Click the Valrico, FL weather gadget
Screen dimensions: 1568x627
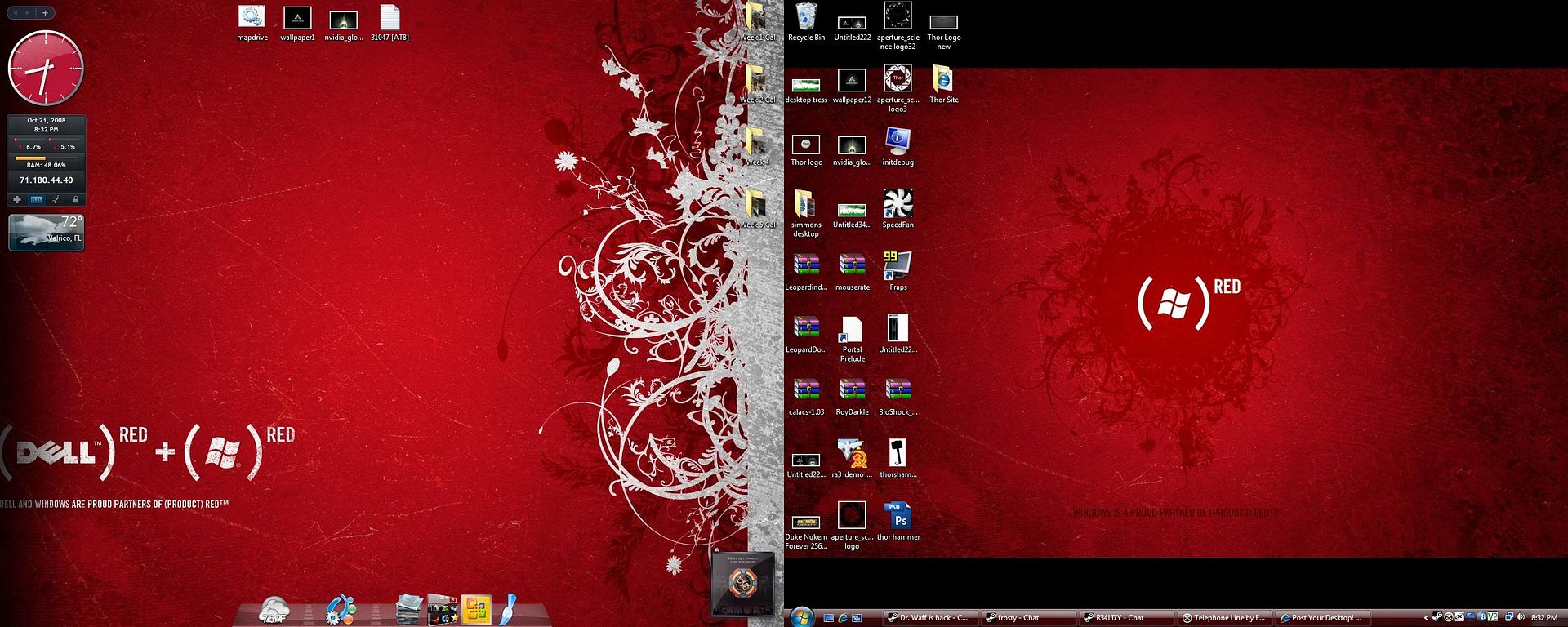tap(47, 232)
